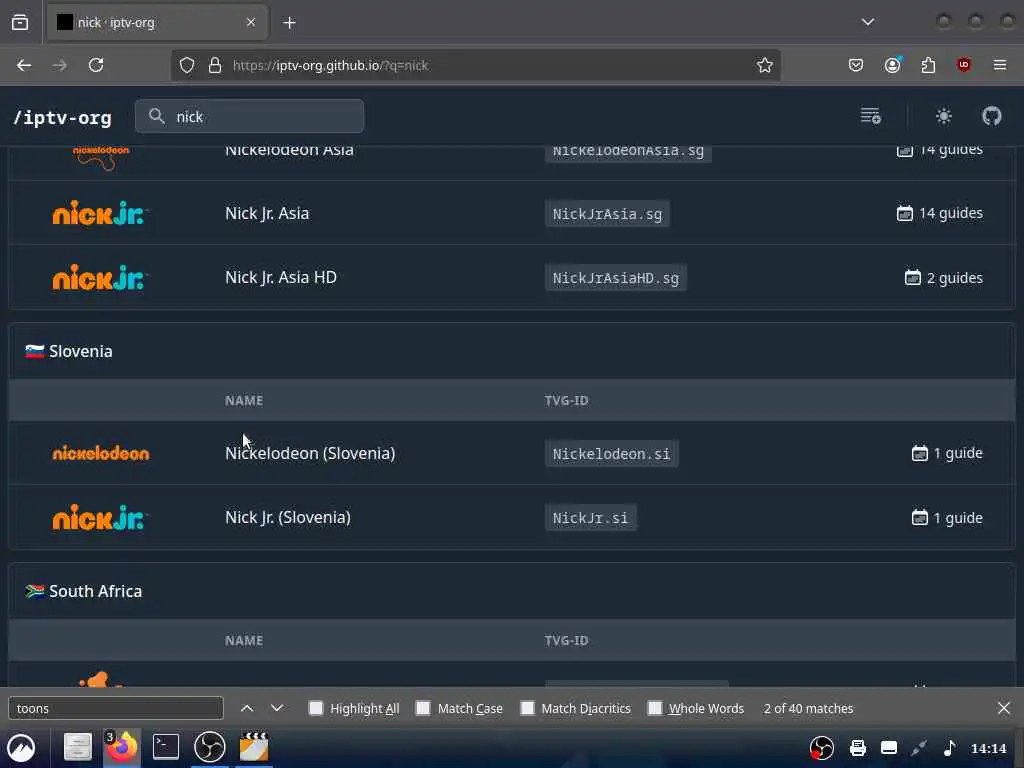The width and height of the screenshot is (1024, 768).
Task: Enable the Whole Words checkbox
Action: pos(654,708)
